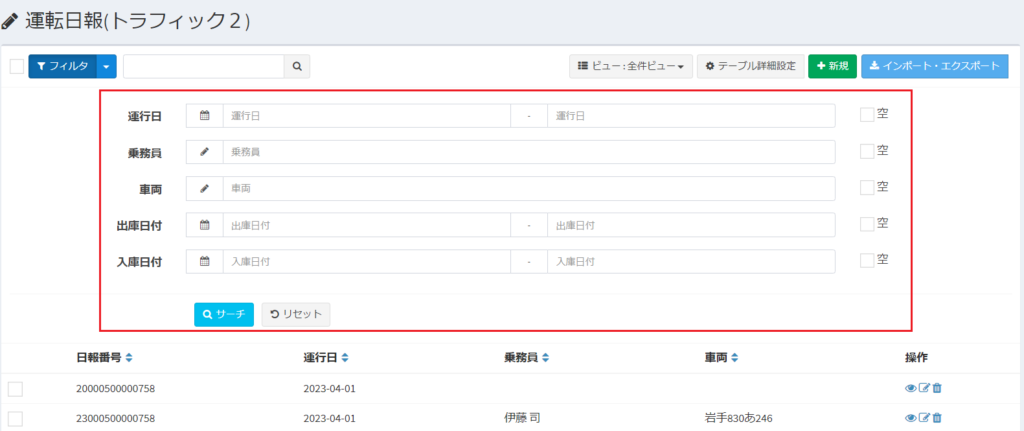Click calendar icon for 運行日 field

pyautogui.click(x=204, y=116)
